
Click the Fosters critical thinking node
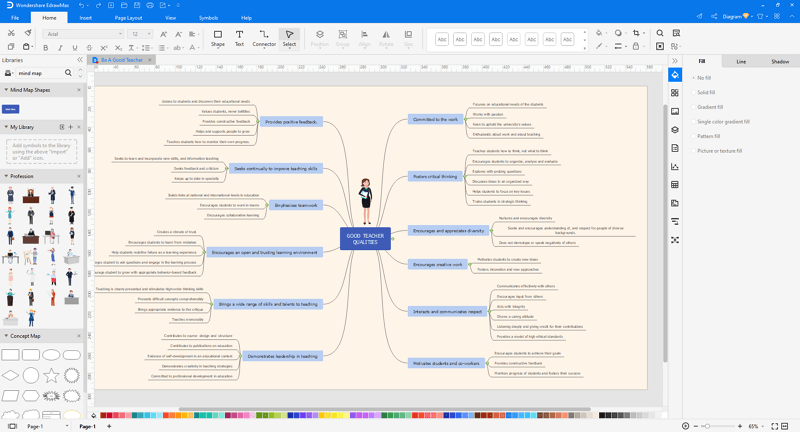[435, 176]
